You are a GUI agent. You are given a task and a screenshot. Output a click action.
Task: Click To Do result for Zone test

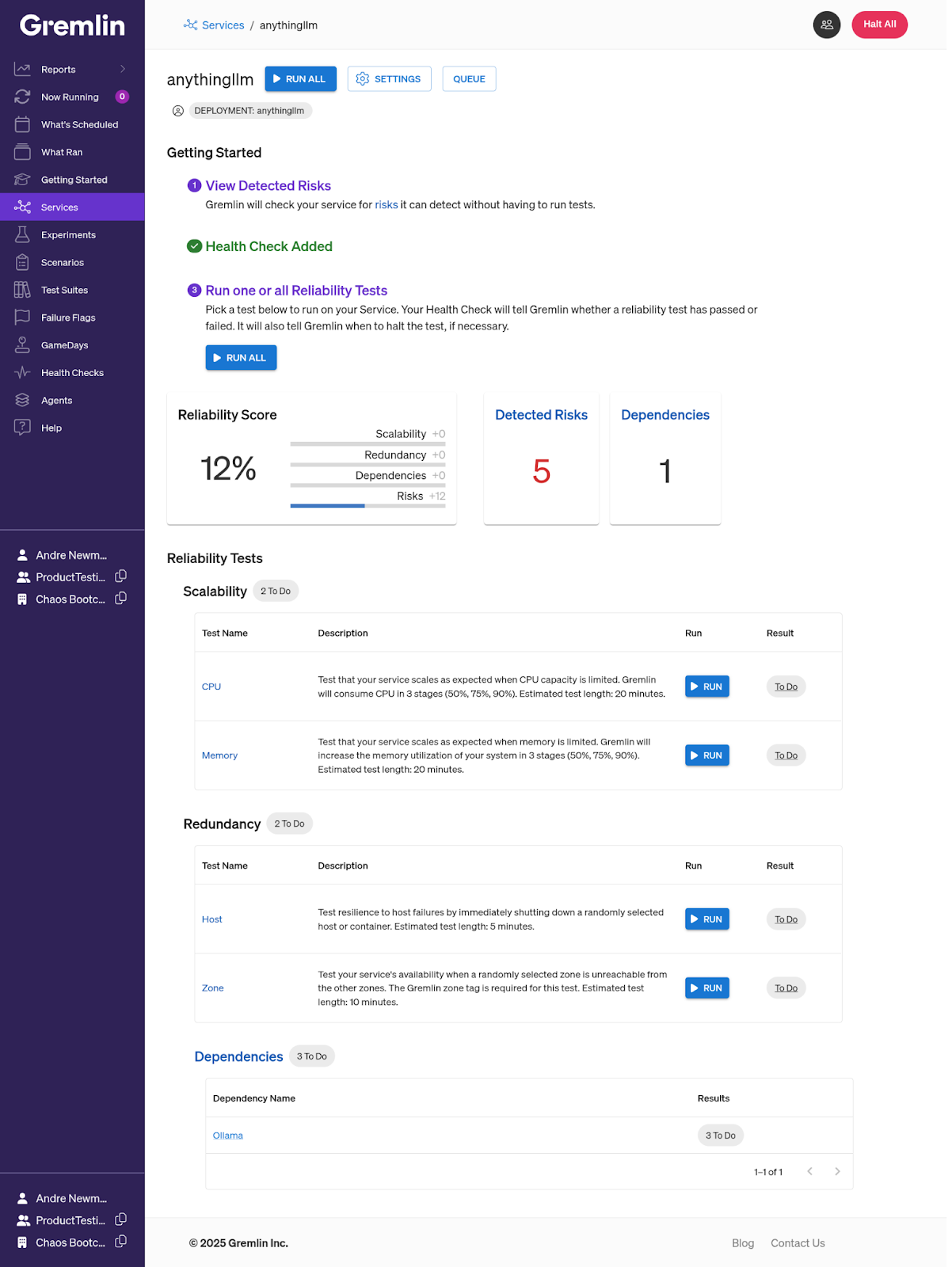tap(786, 988)
